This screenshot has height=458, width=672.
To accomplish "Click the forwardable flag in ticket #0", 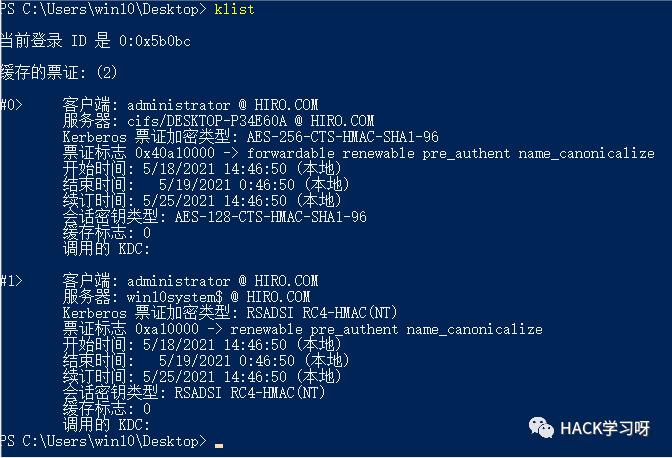I will coord(291,153).
